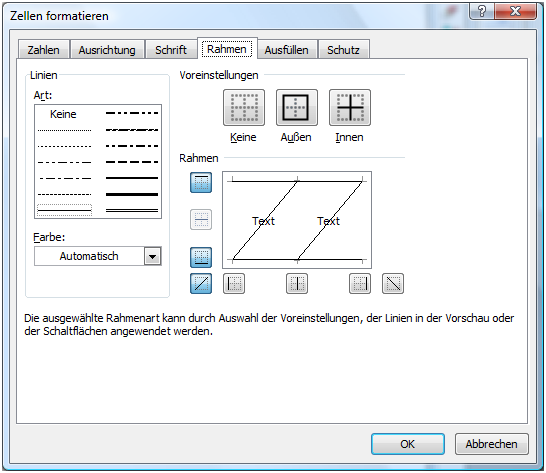Toggle the inner horizontal border button
This screenshot has height=473, width=546.
(x=201, y=219)
